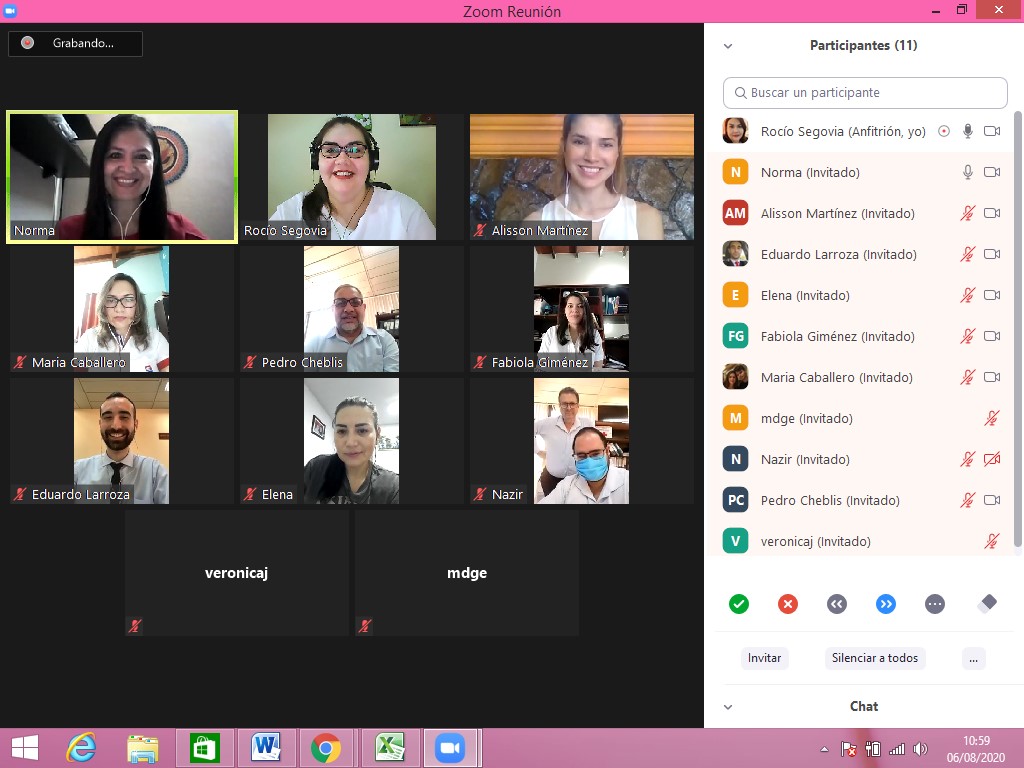The height and width of the screenshot is (768, 1024).
Task: Click the red No reaction icon
Action: pyautogui.click(x=788, y=604)
